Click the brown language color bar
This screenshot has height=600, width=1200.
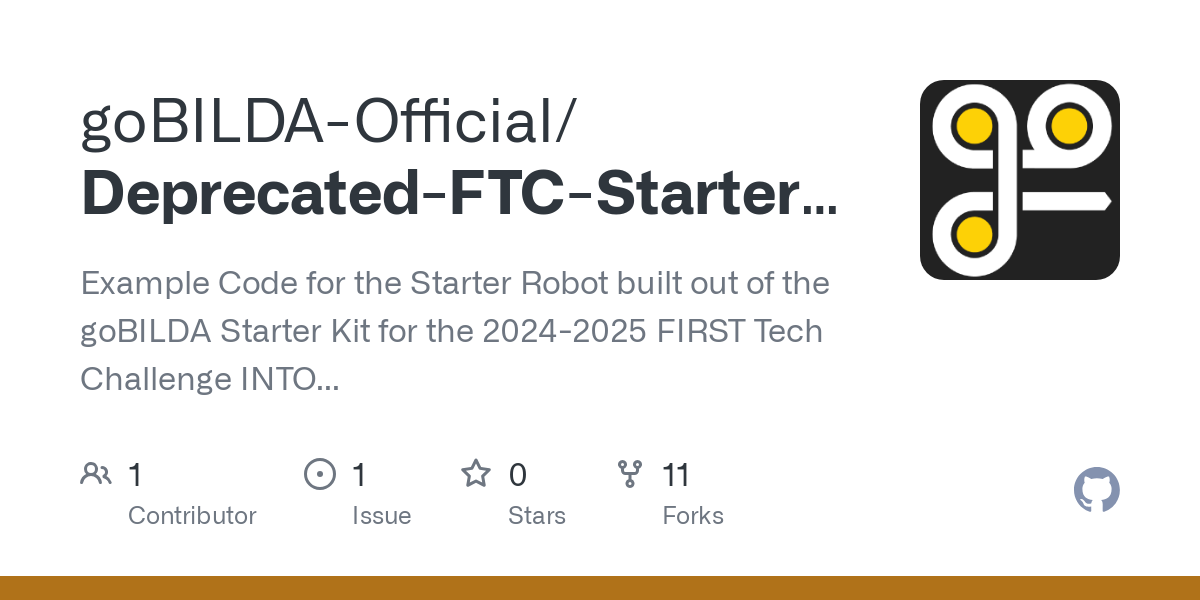pos(600,588)
